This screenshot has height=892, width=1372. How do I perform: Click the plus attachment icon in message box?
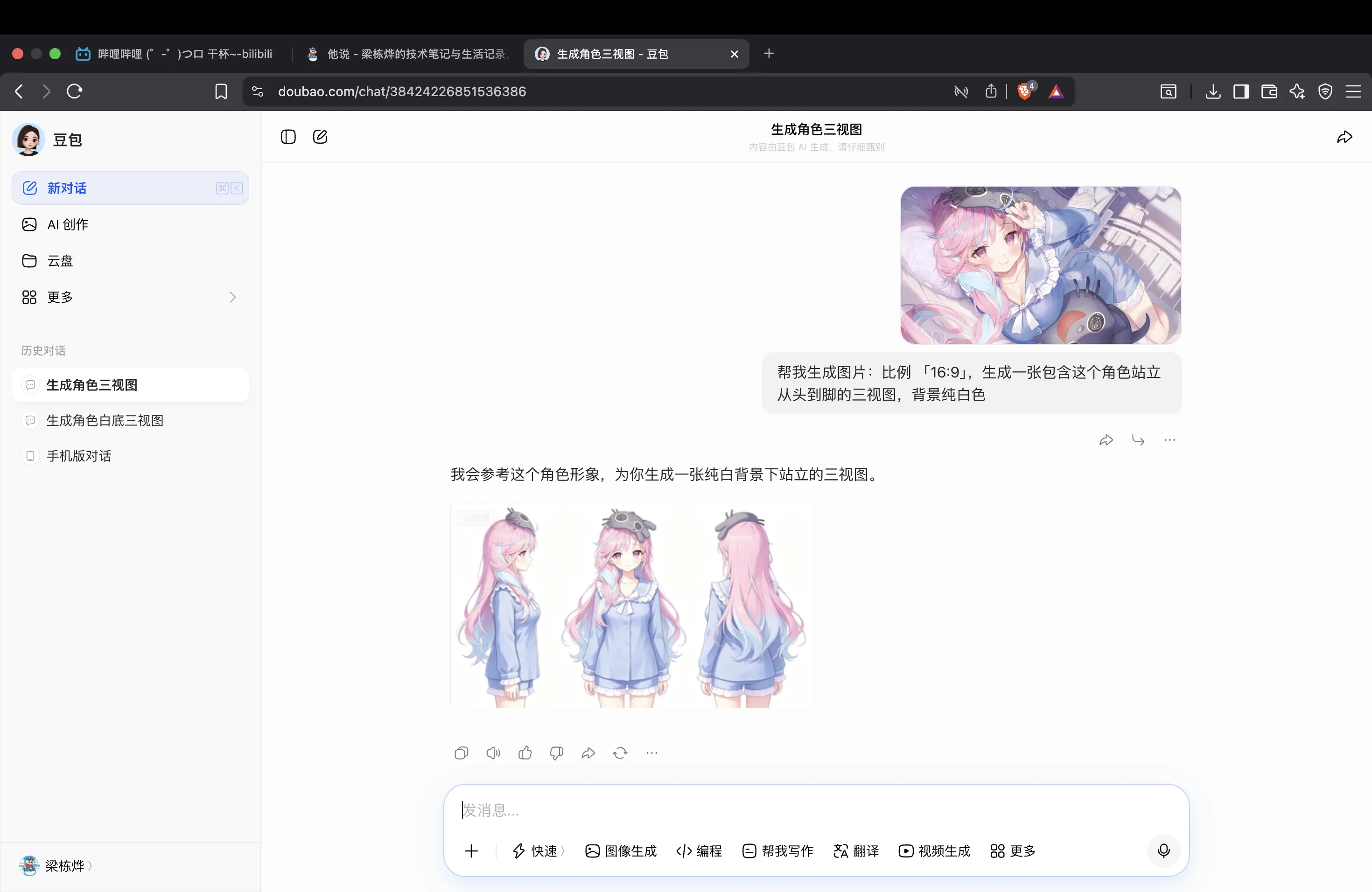point(471,851)
